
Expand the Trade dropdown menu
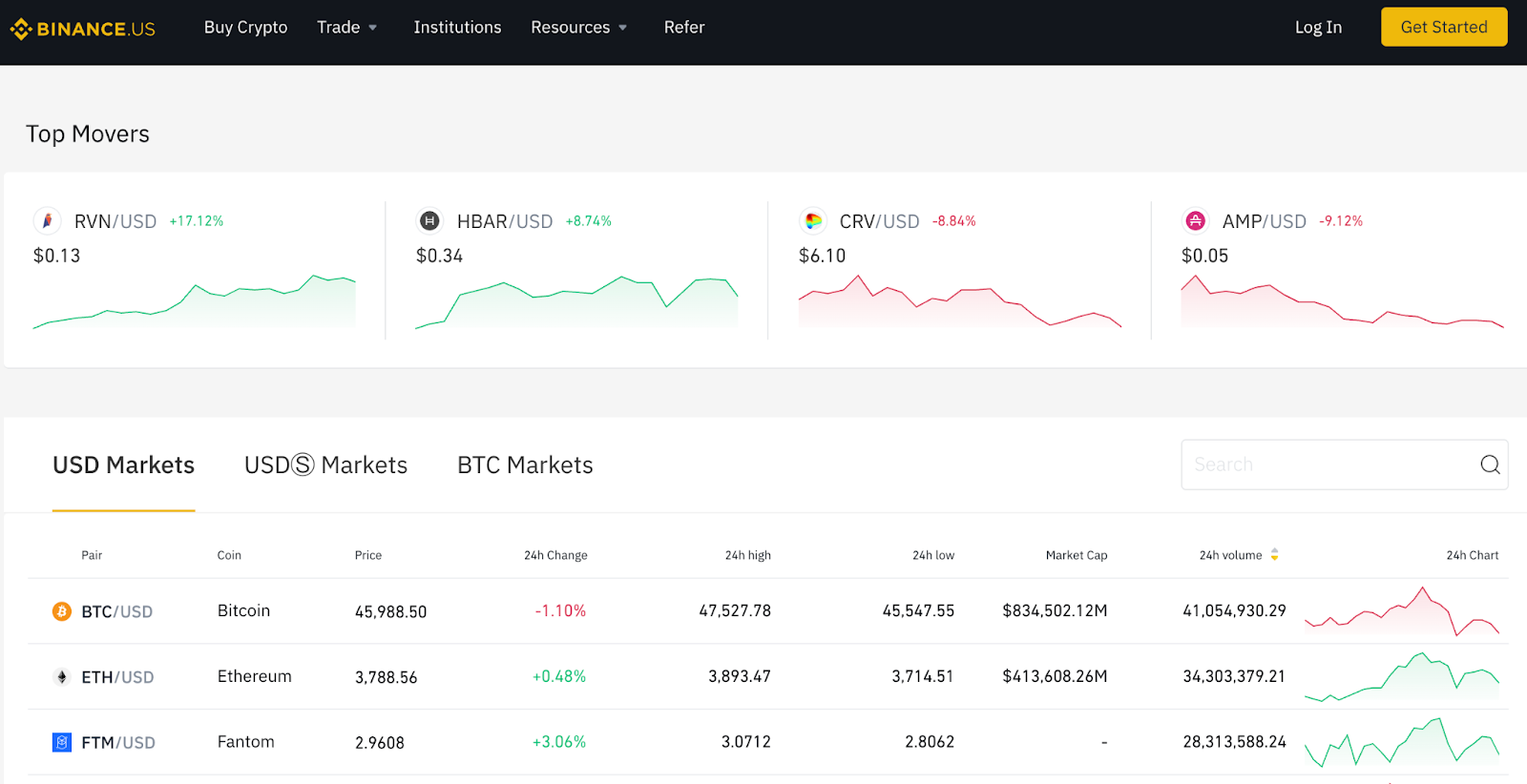(x=346, y=28)
